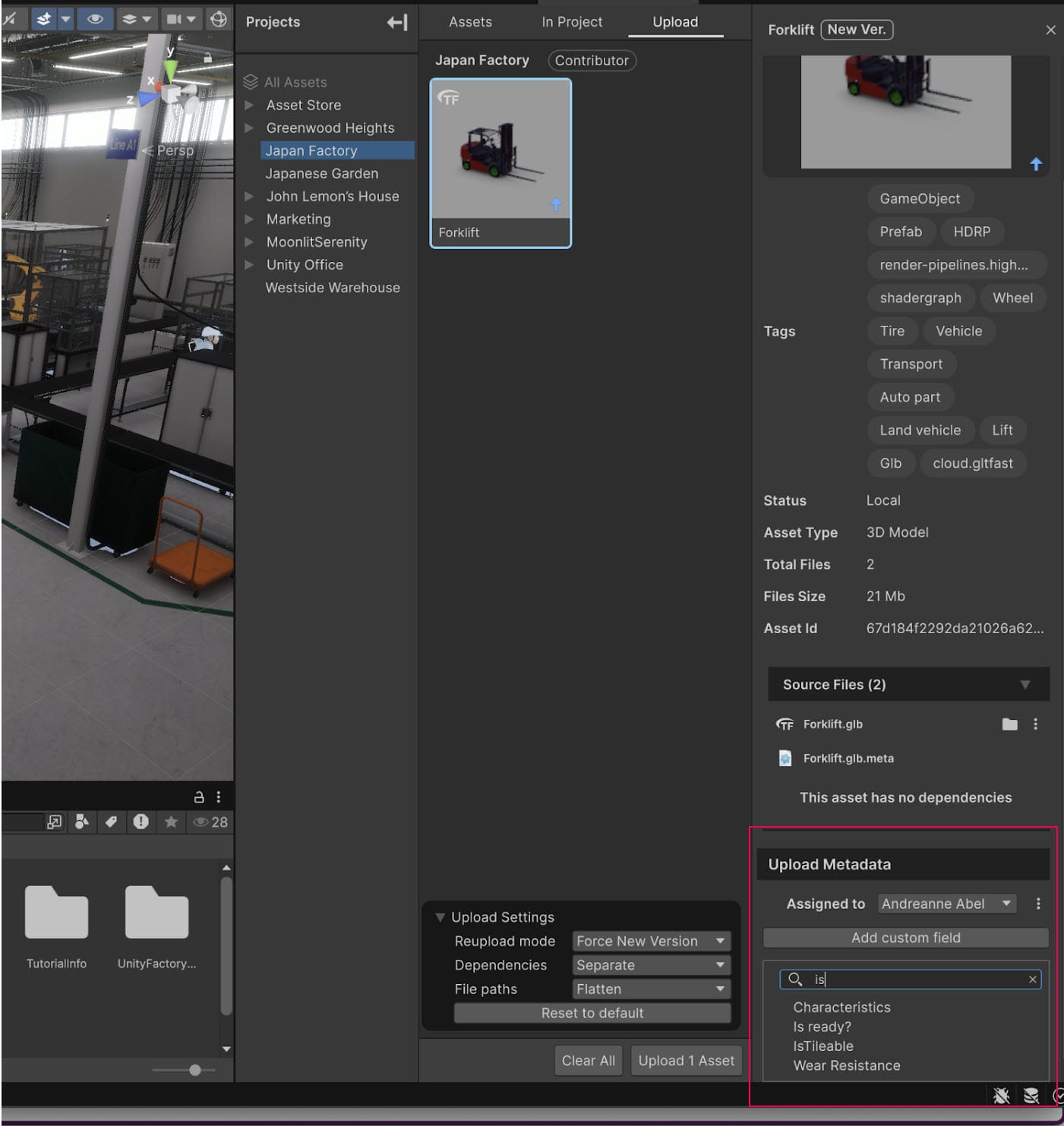Switch to the In Project tab
The width and height of the screenshot is (1064, 1126).
click(x=572, y=22)
